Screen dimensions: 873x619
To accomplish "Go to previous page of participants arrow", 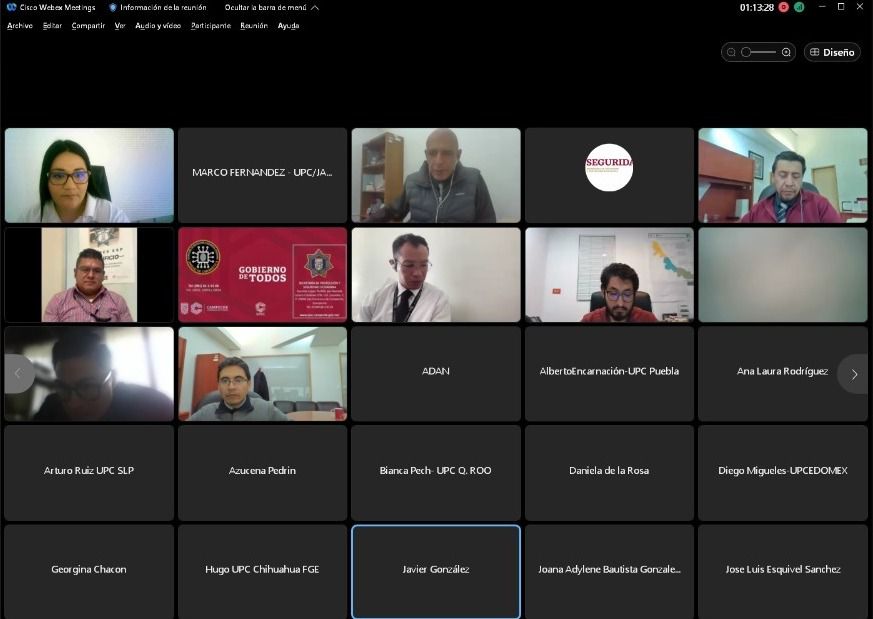I will pyautogui.click(x=17, y=374).
